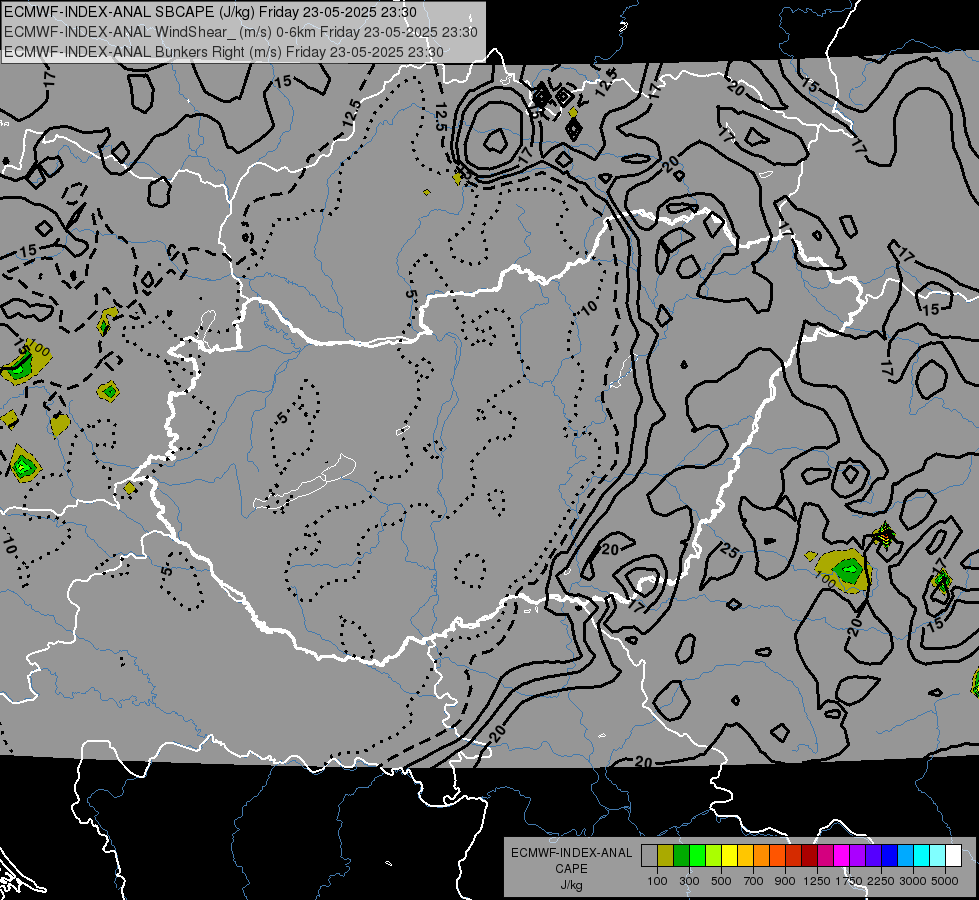
Task: Click the 1750 legend scale value
Action: point(849,881)
